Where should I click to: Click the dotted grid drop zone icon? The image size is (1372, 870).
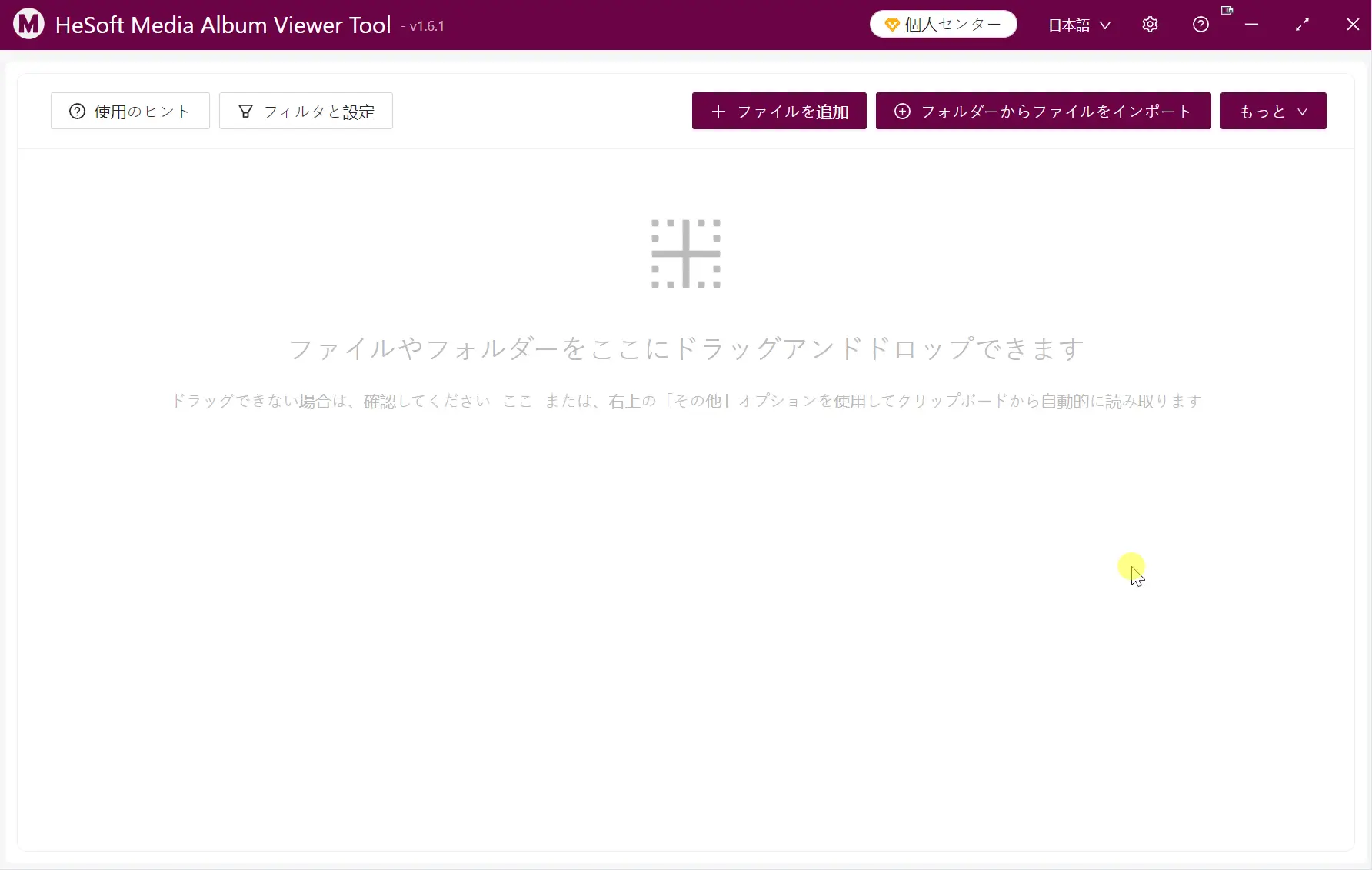[x=685, y=254]
